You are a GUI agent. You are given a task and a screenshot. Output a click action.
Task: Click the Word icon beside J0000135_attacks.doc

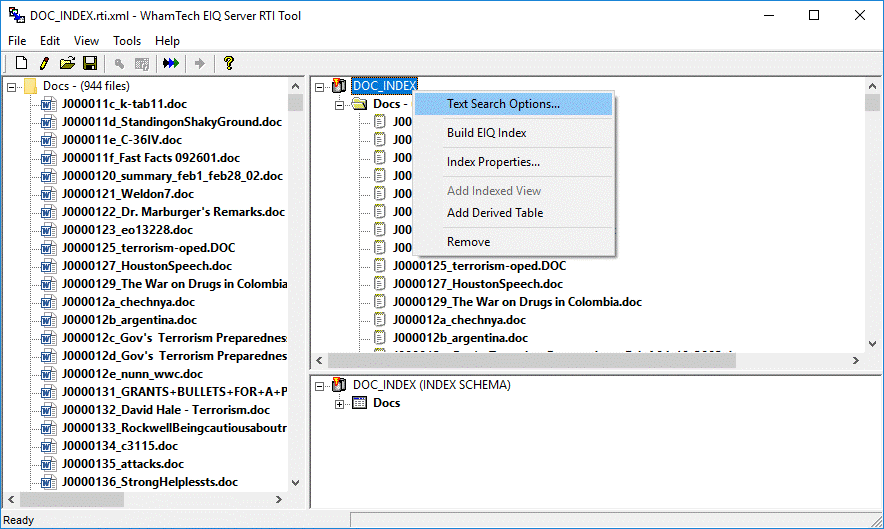pos(49,464)
